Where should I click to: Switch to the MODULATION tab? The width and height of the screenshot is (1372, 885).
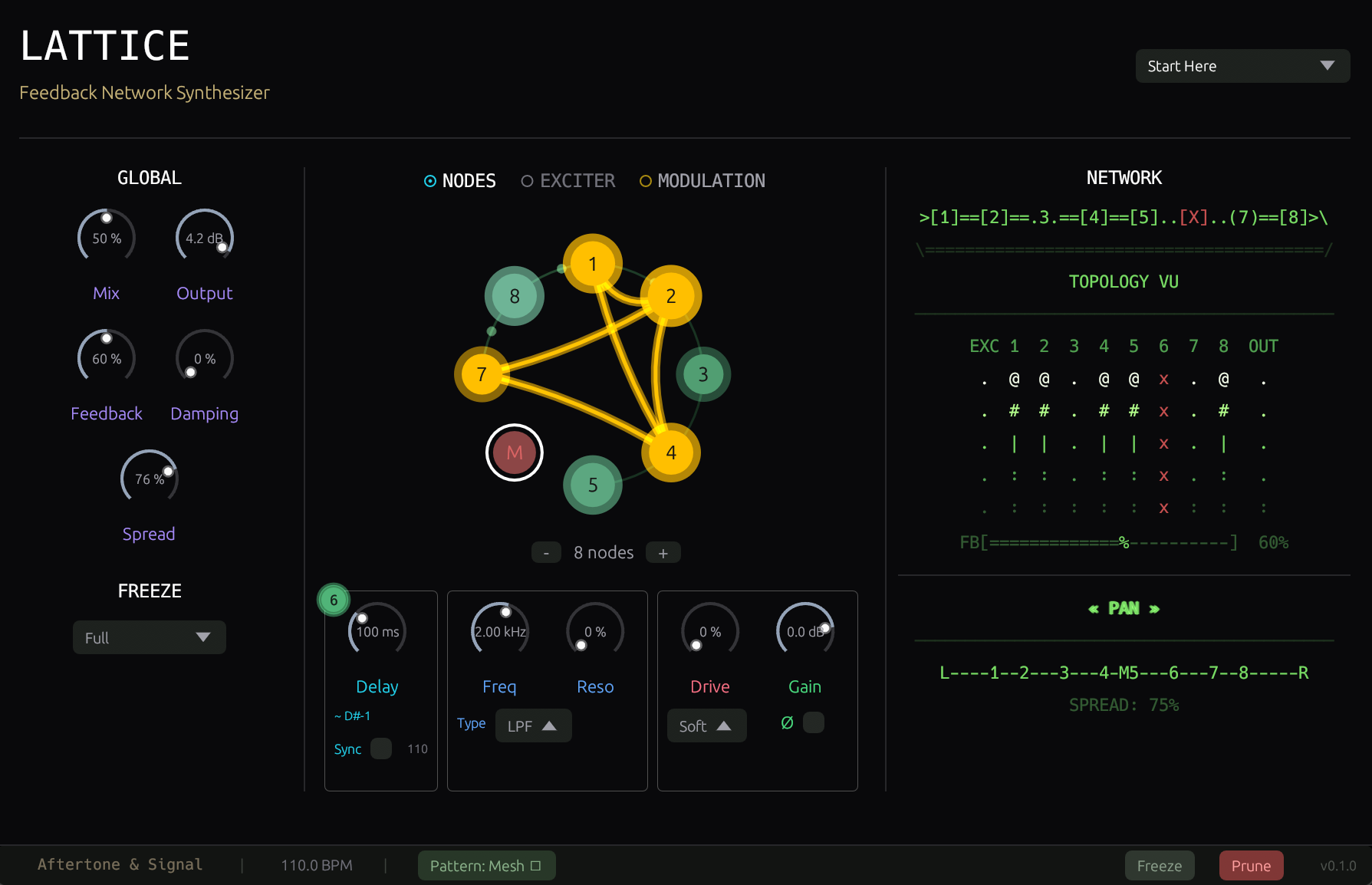(x=702, y=181)
